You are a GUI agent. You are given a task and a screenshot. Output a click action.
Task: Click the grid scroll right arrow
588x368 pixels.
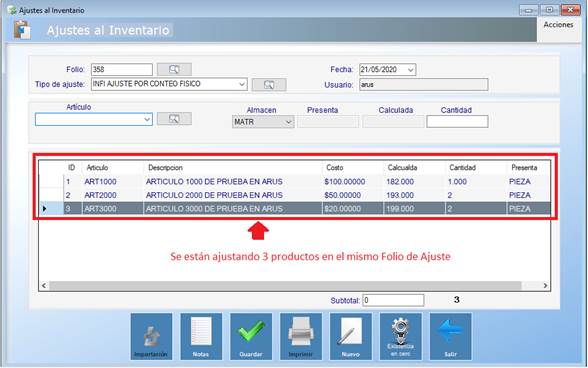pyautogui.click(x=545, y=286)
